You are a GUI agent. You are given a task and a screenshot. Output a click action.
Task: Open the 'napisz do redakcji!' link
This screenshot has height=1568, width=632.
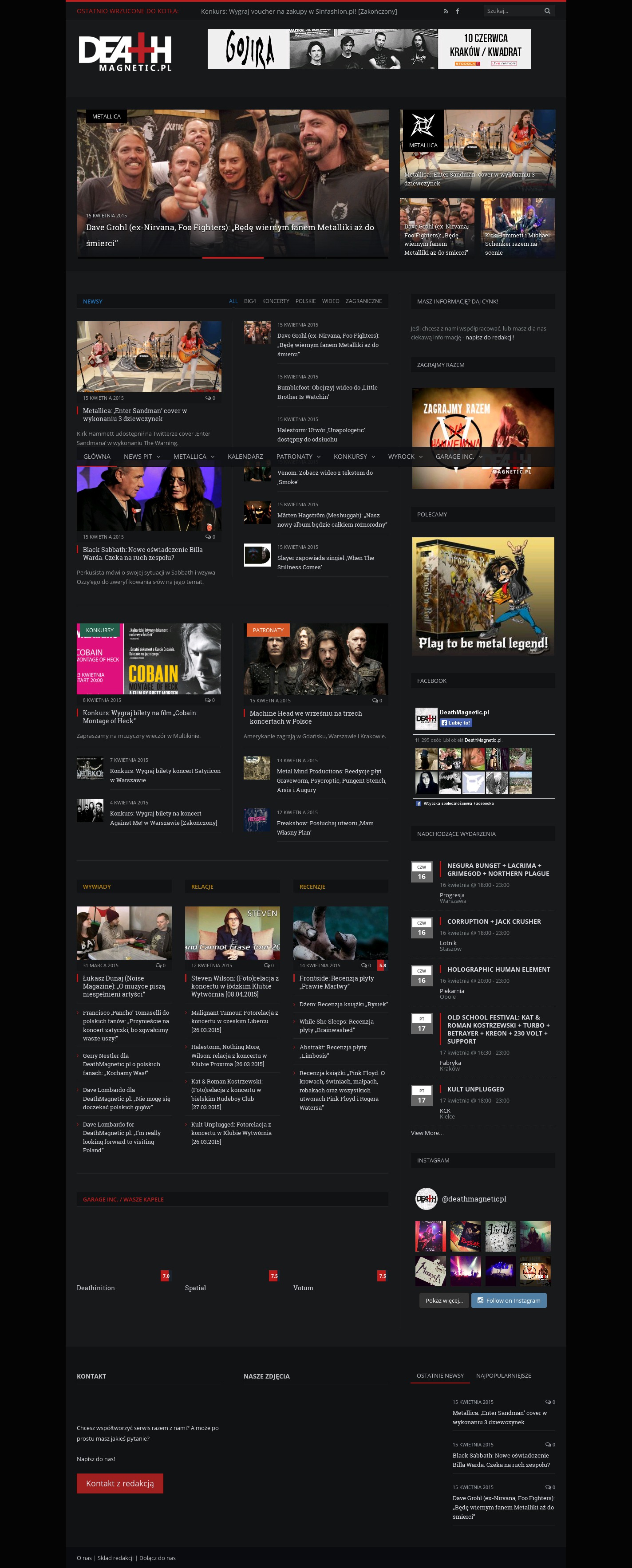click(490, 337)
